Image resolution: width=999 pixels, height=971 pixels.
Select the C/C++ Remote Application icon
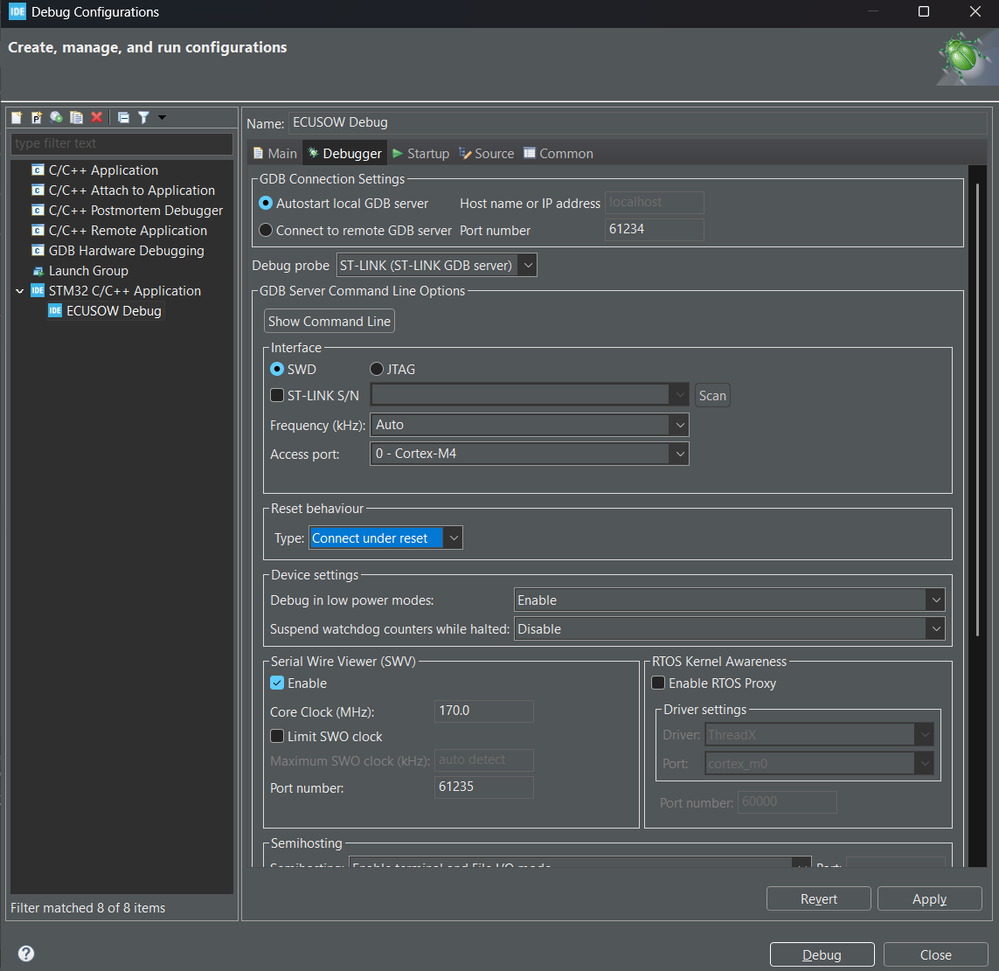coord(38,230)
